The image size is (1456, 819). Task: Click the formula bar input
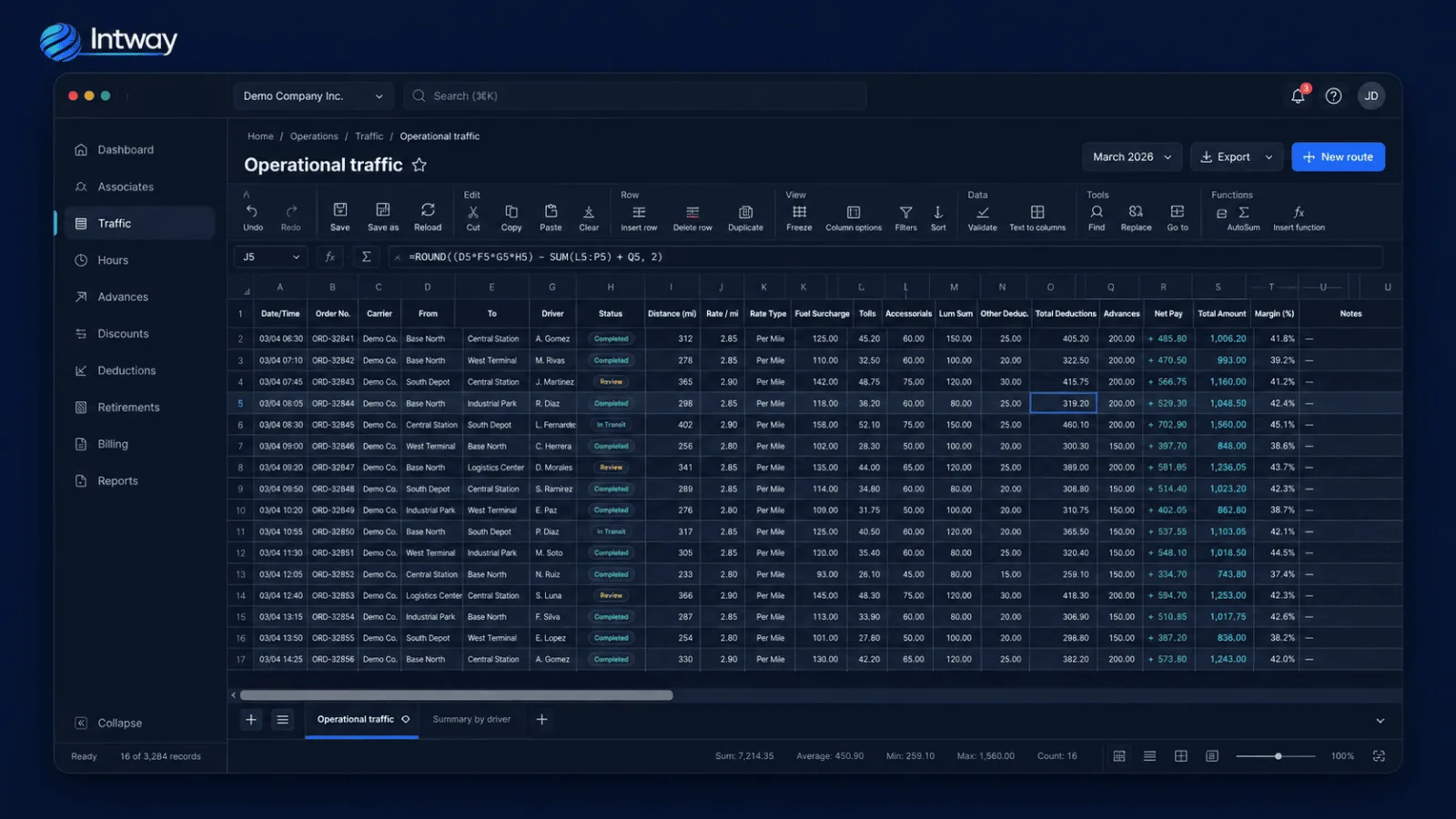tap(886, 257)
